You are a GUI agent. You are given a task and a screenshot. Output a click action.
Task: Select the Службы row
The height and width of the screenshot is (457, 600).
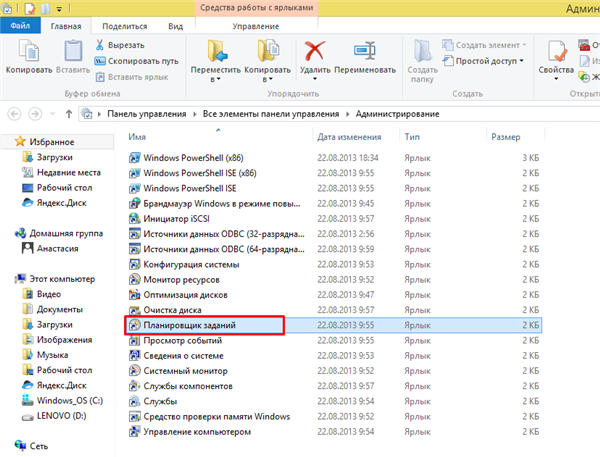(x=334, y=401)
